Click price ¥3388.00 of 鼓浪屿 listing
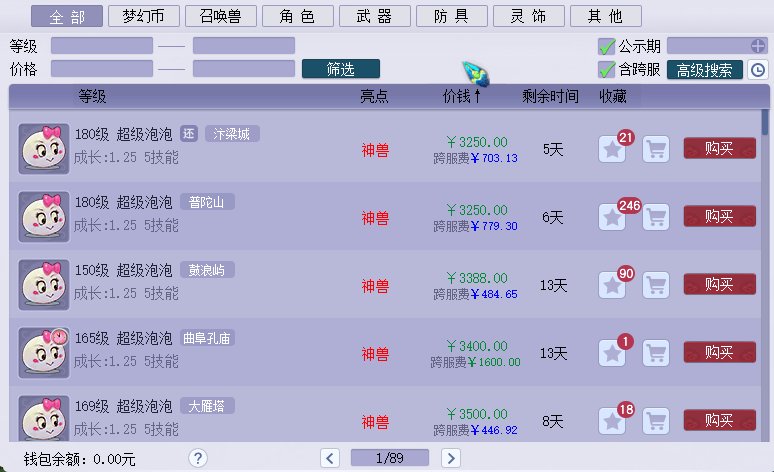 [x=477, y=278]
